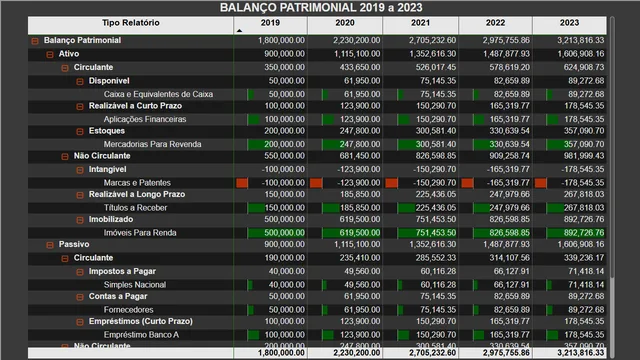Collapse the Ativo group
The width and height of the screenshot is (640, 360).
click(x=50, y=54)
